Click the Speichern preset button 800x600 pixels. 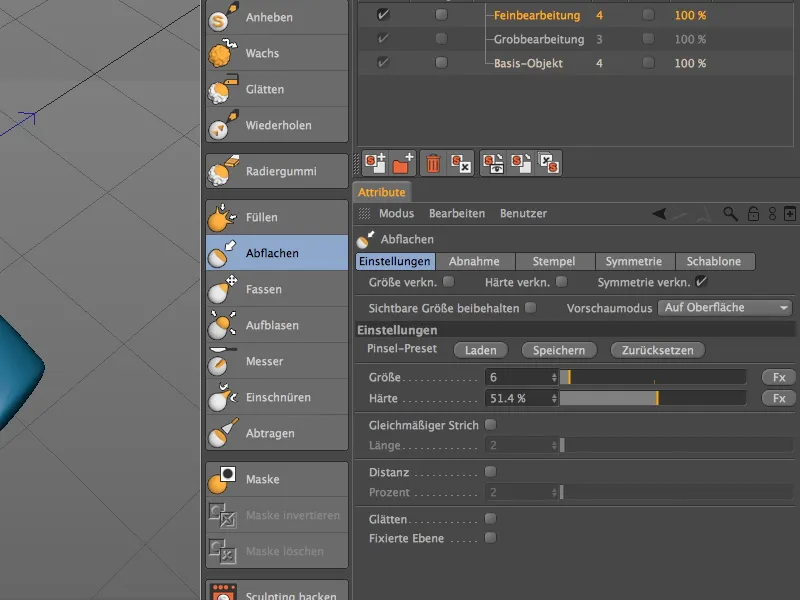[559, 351]
